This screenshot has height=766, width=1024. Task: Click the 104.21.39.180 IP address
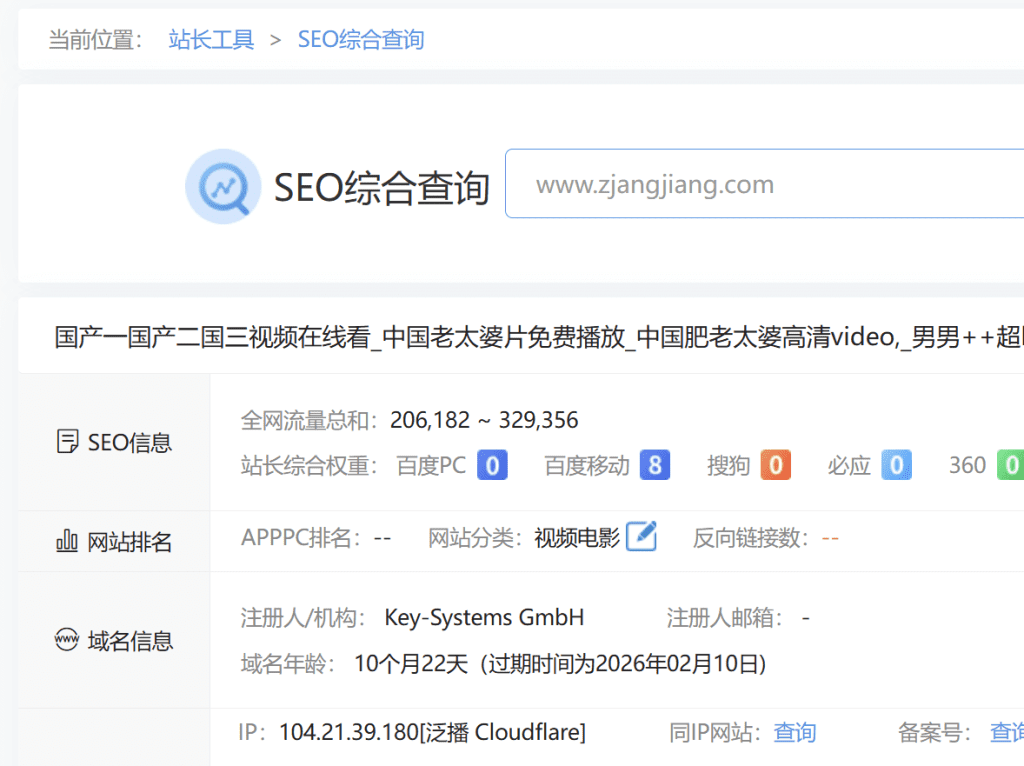tap(348, 733)
